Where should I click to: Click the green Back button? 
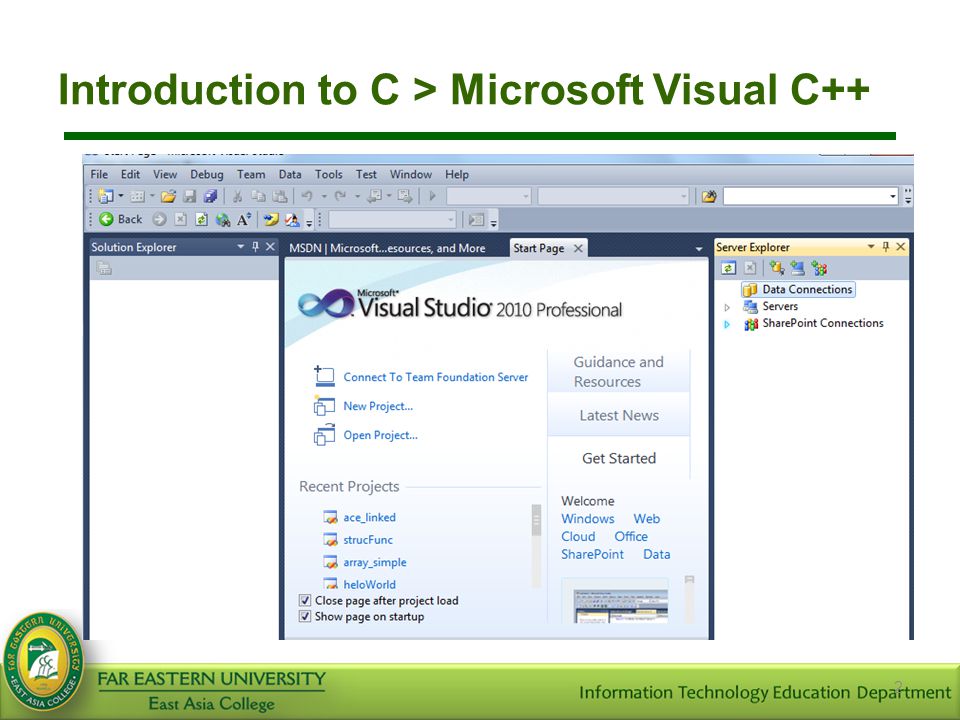pyautogui.click(x=121, y=219)
